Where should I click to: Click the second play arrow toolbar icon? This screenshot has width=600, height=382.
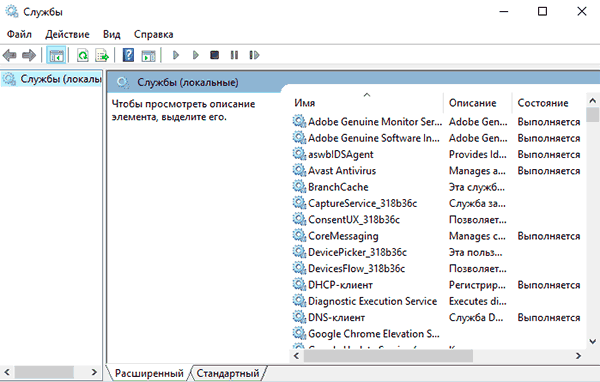[x=196, y=55]
